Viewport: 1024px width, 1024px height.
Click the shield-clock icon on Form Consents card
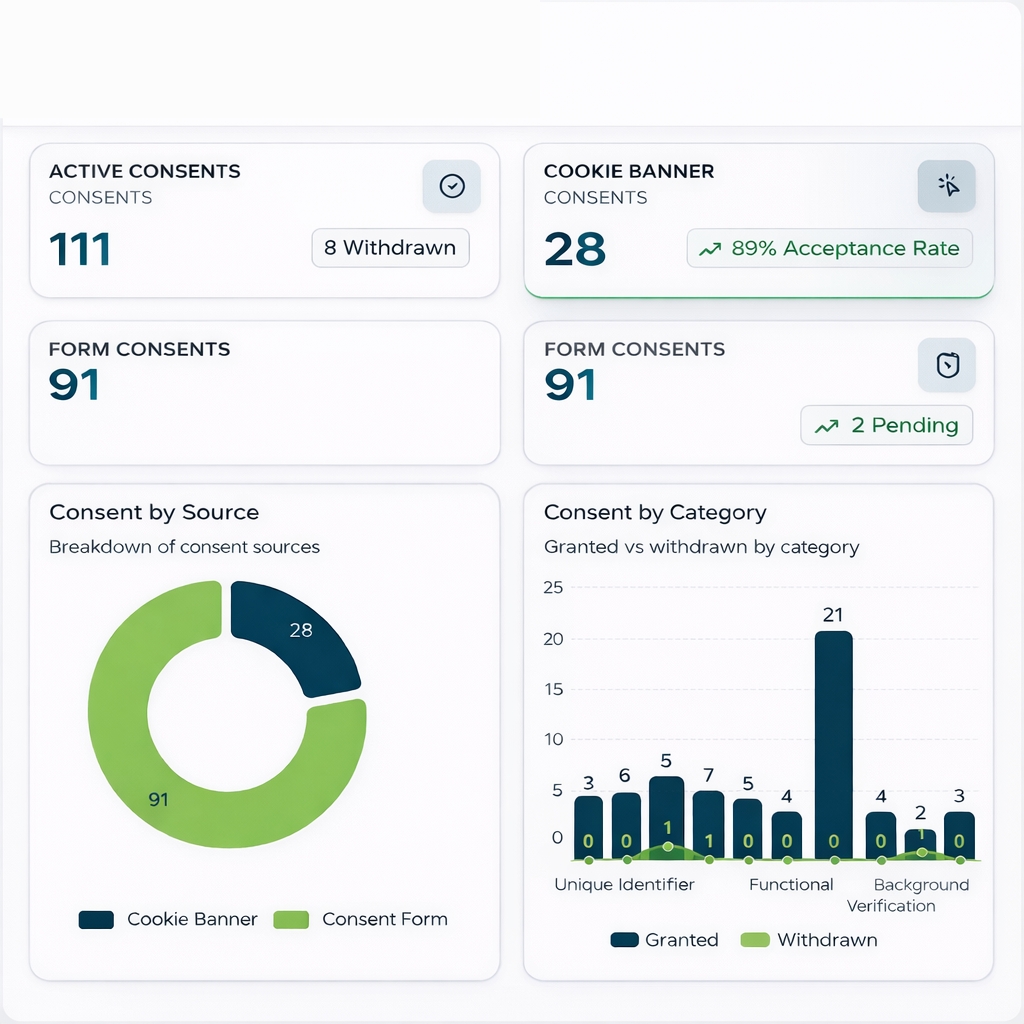[946, 365]
